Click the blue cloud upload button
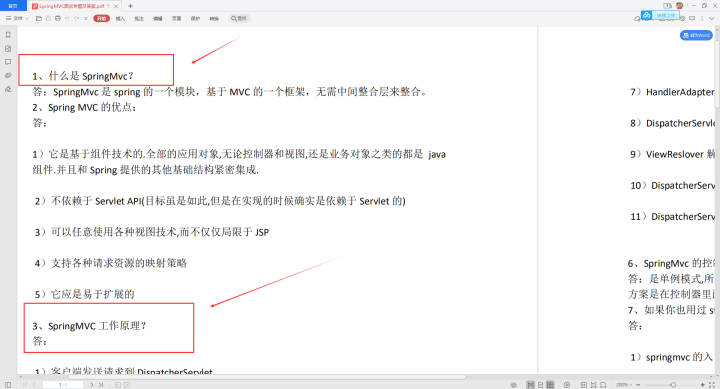This screenshot has width=720, height=389. point(660,15)
